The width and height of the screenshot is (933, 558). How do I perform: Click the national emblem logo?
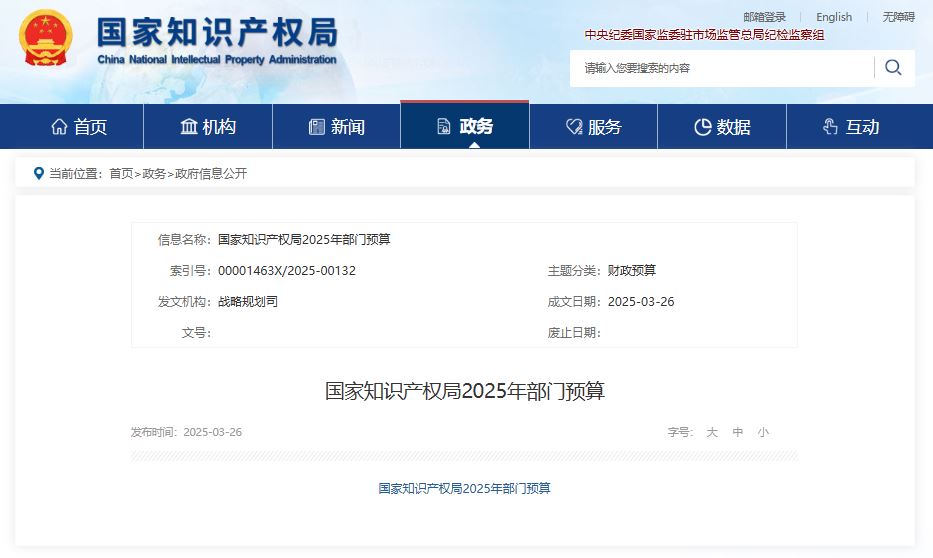coord(46,37)
